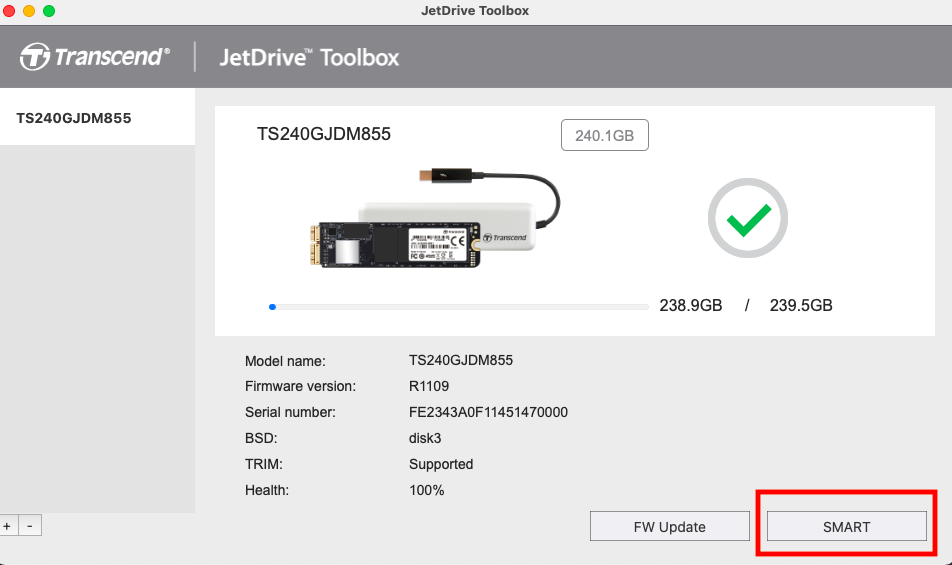Click the Transcend logo in header

(94, 56)
